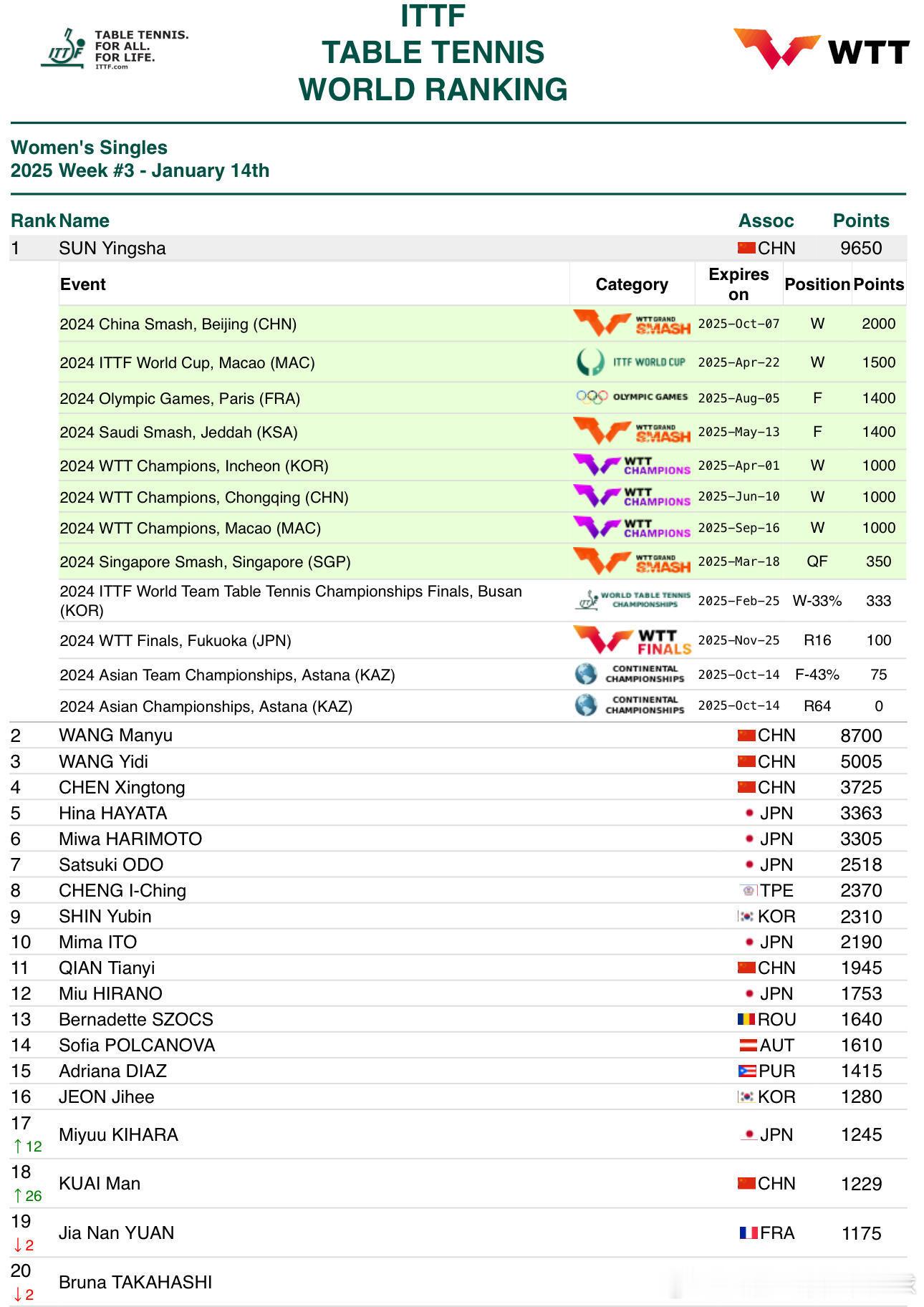Click red down arrow under rank 19

pyautogui.click(x=24, y=1245)
